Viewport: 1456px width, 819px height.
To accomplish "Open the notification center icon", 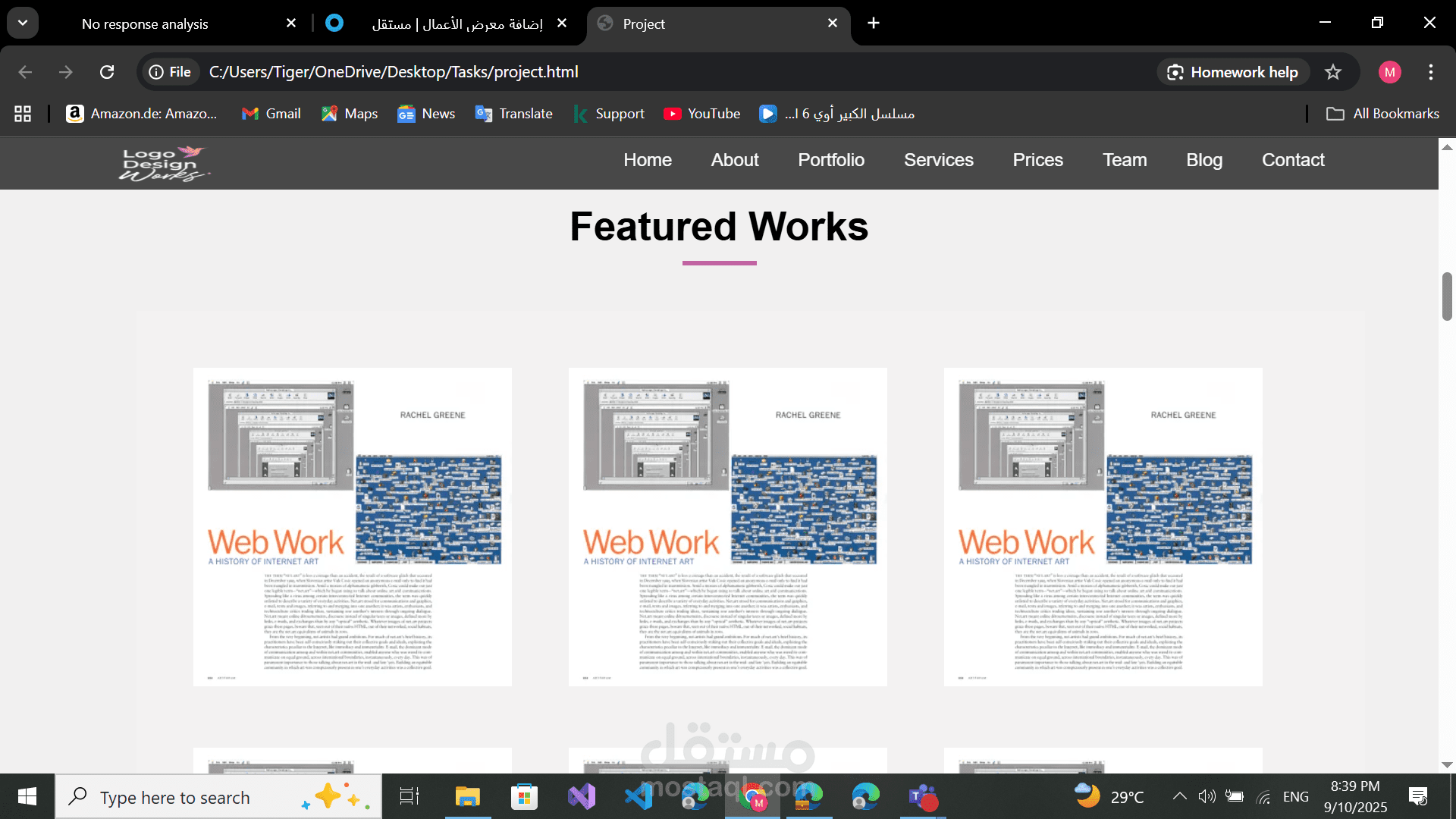I will [1418, 796].
